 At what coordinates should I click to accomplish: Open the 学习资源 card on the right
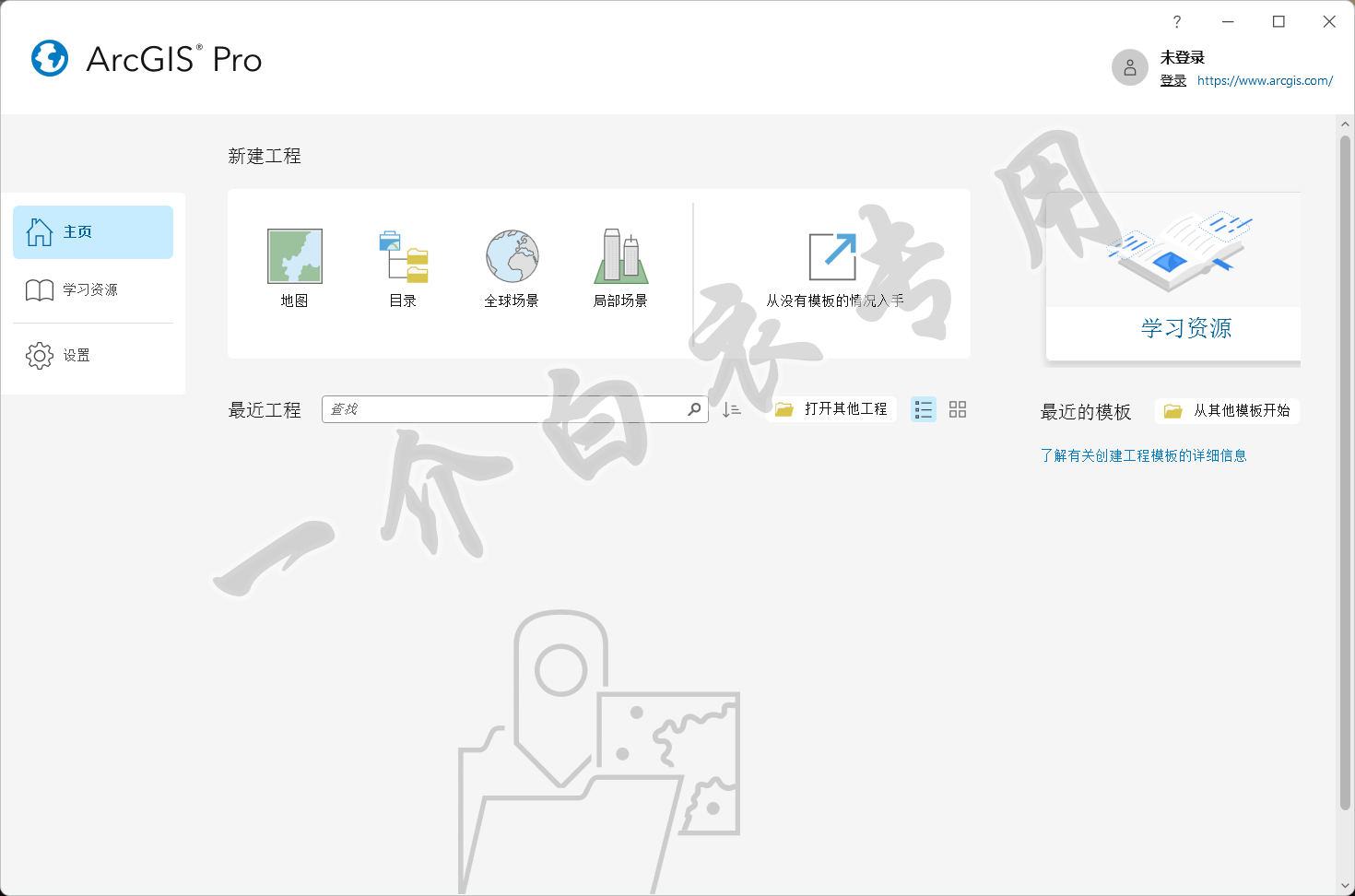point(1172,277)
